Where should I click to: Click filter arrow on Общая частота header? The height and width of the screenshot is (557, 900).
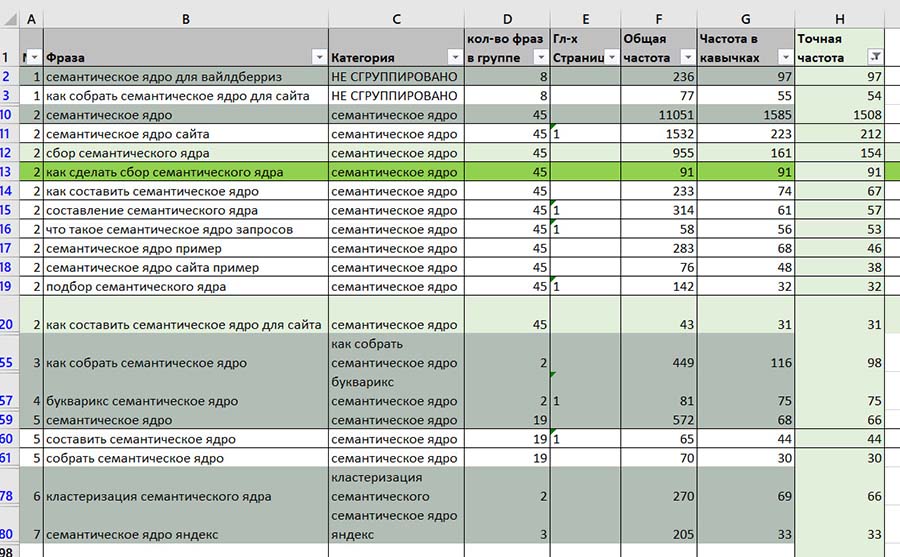(x=687, y=58)
